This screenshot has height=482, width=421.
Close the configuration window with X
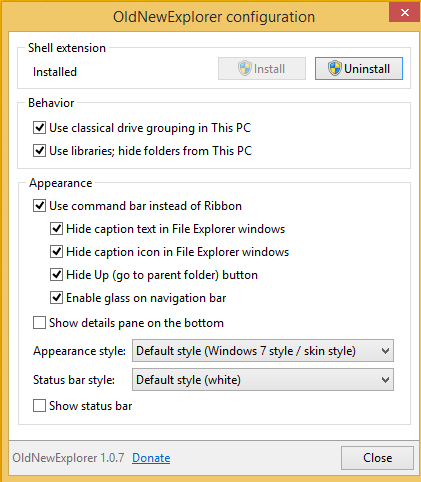405,13
